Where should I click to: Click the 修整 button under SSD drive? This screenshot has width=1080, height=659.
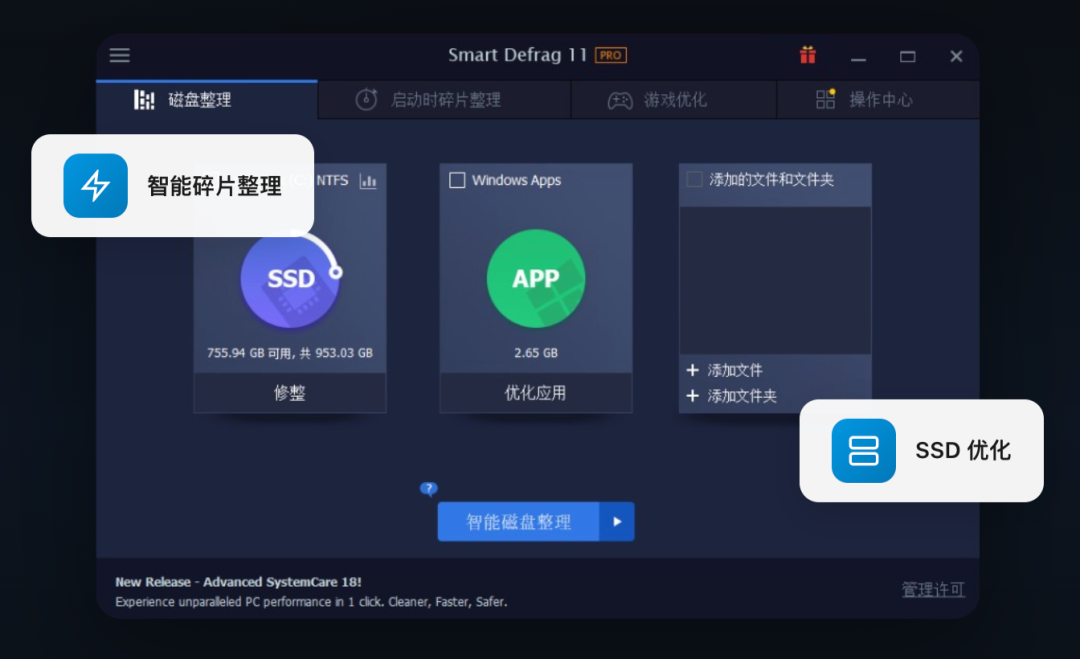click(x=290, y=393)
